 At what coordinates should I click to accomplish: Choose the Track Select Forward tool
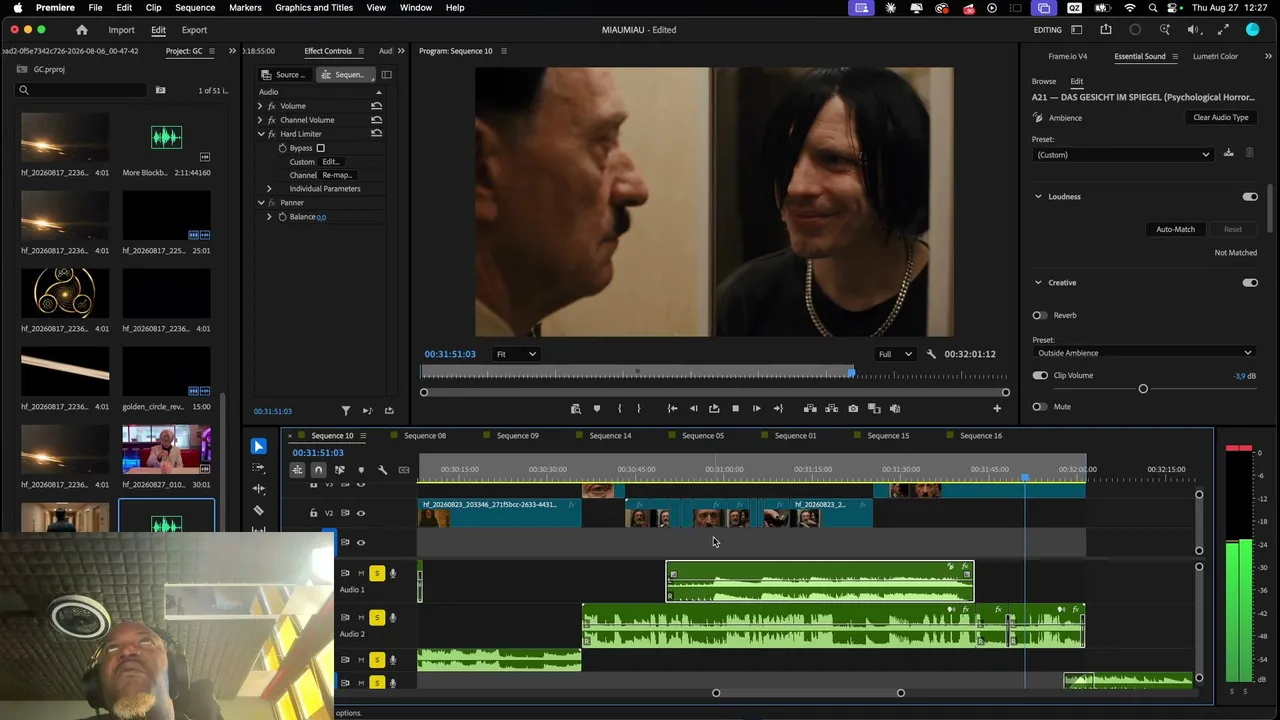[x=259, y=467]
